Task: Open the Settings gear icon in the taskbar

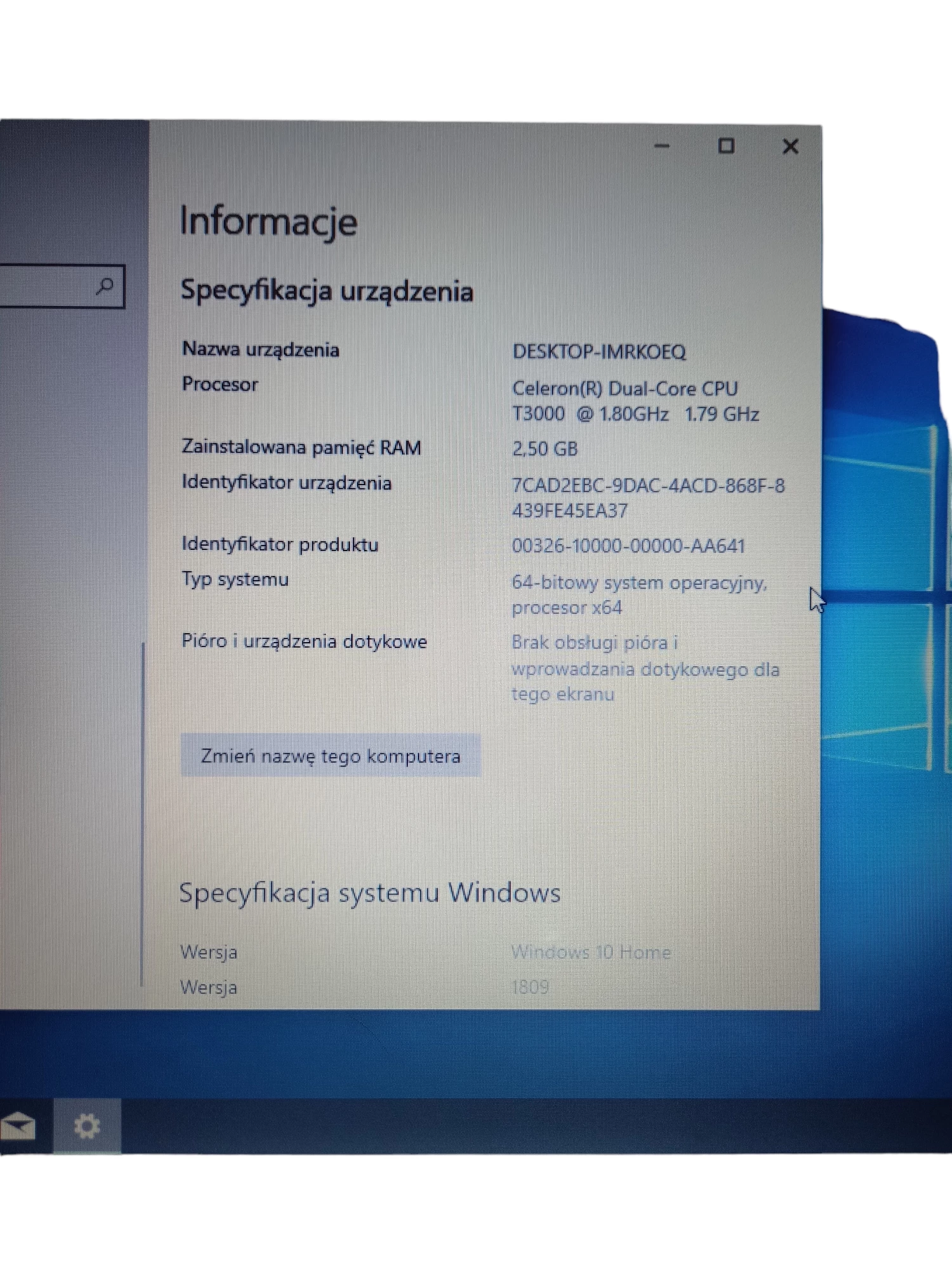Action: [x=86, y=1126]
